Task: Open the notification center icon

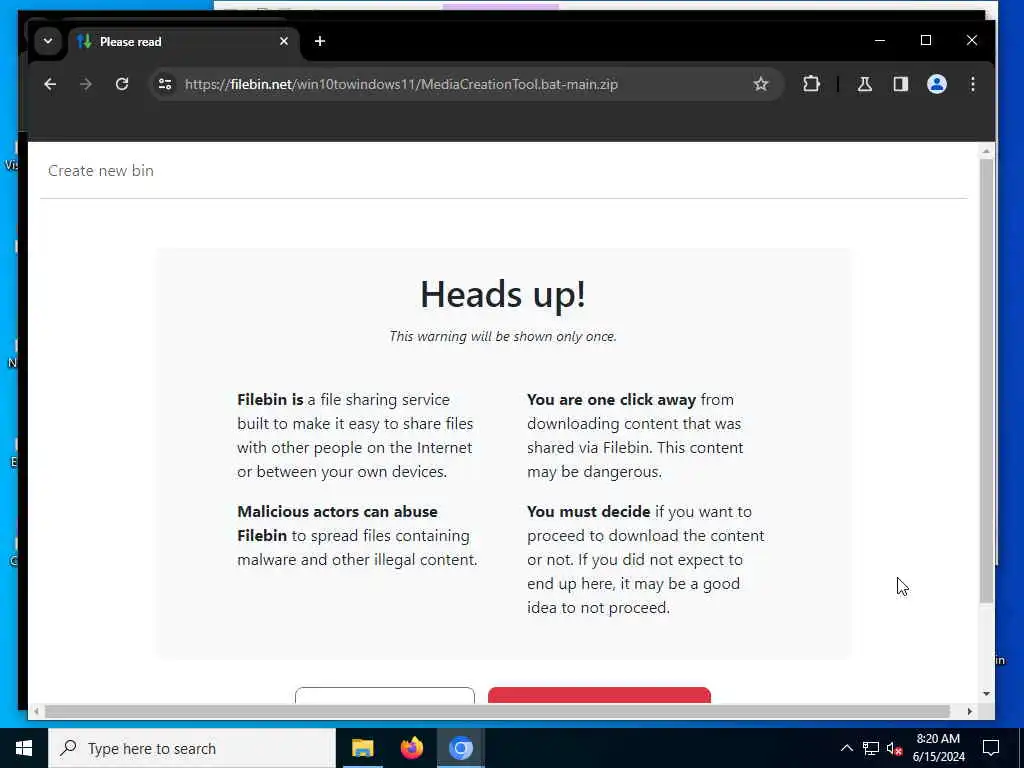Action: point(991,748)
